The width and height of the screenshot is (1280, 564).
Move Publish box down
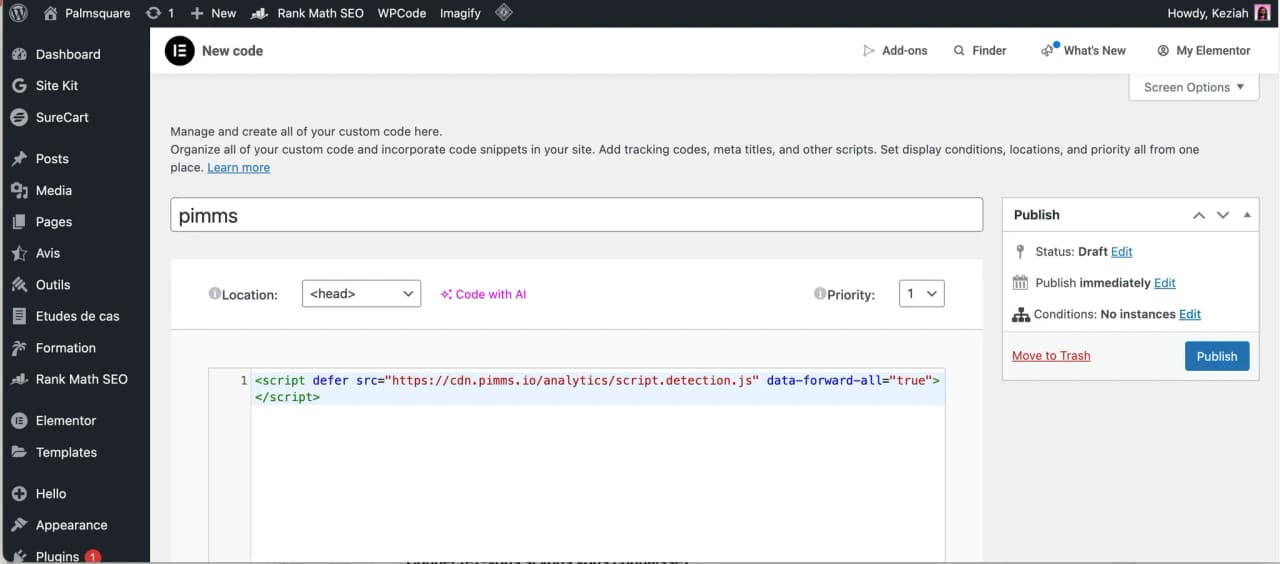pos(1222,215)
